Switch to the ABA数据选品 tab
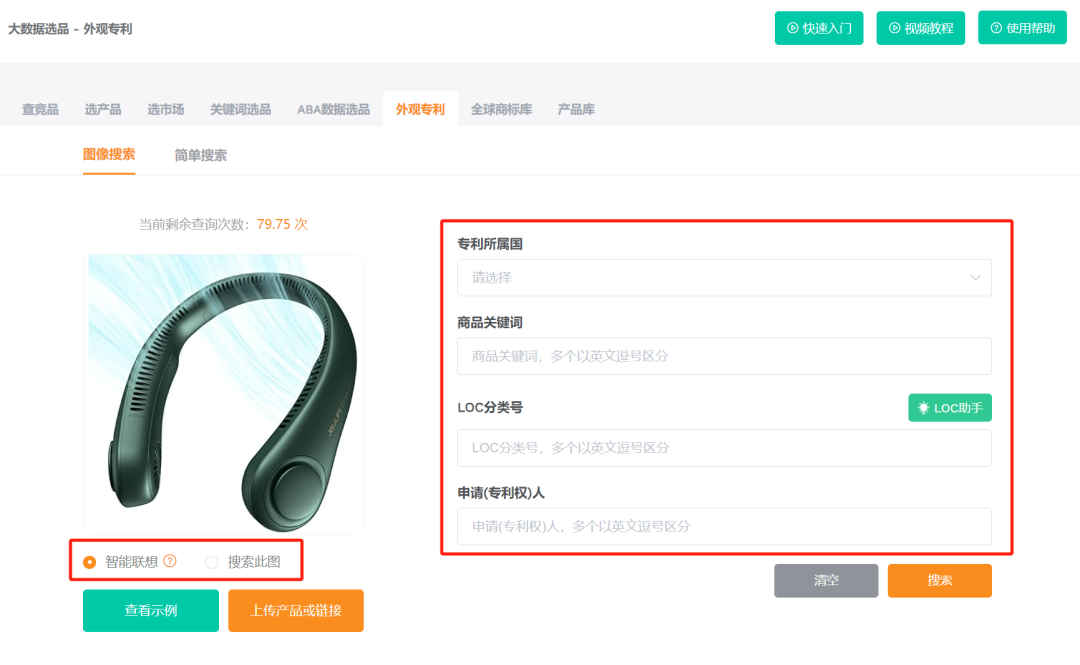The width and height of the screenshot is (1080, 665). coord(334,109)
